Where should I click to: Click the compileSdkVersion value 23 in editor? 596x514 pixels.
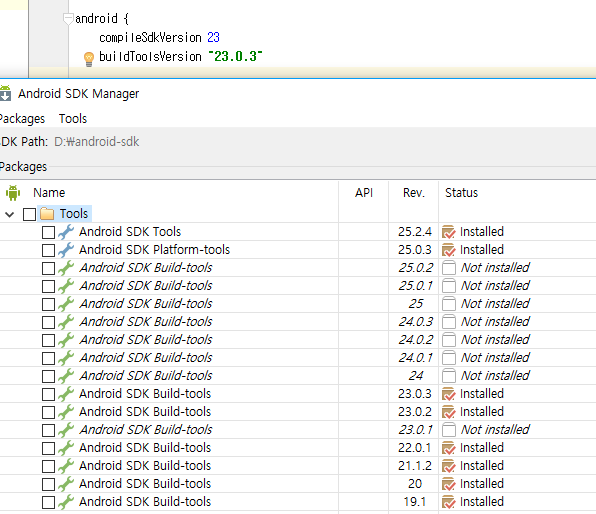click(x=213, y=37)
